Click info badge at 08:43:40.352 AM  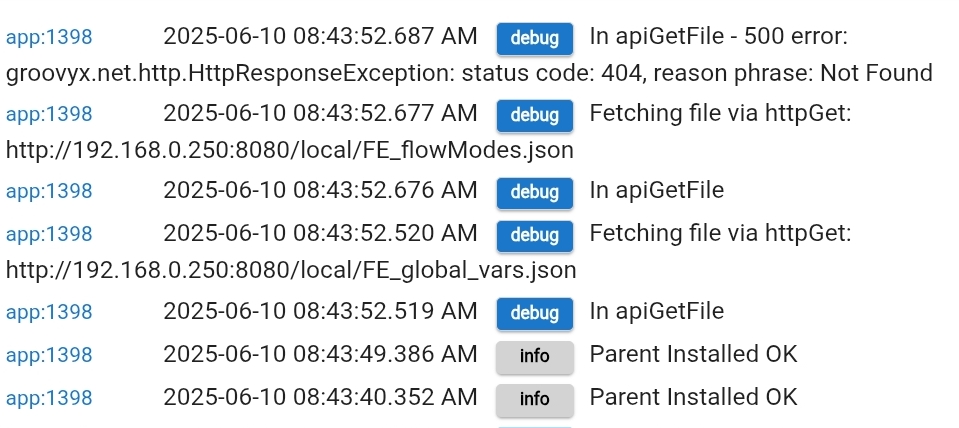pyautogui.click(x=535, y=399)
